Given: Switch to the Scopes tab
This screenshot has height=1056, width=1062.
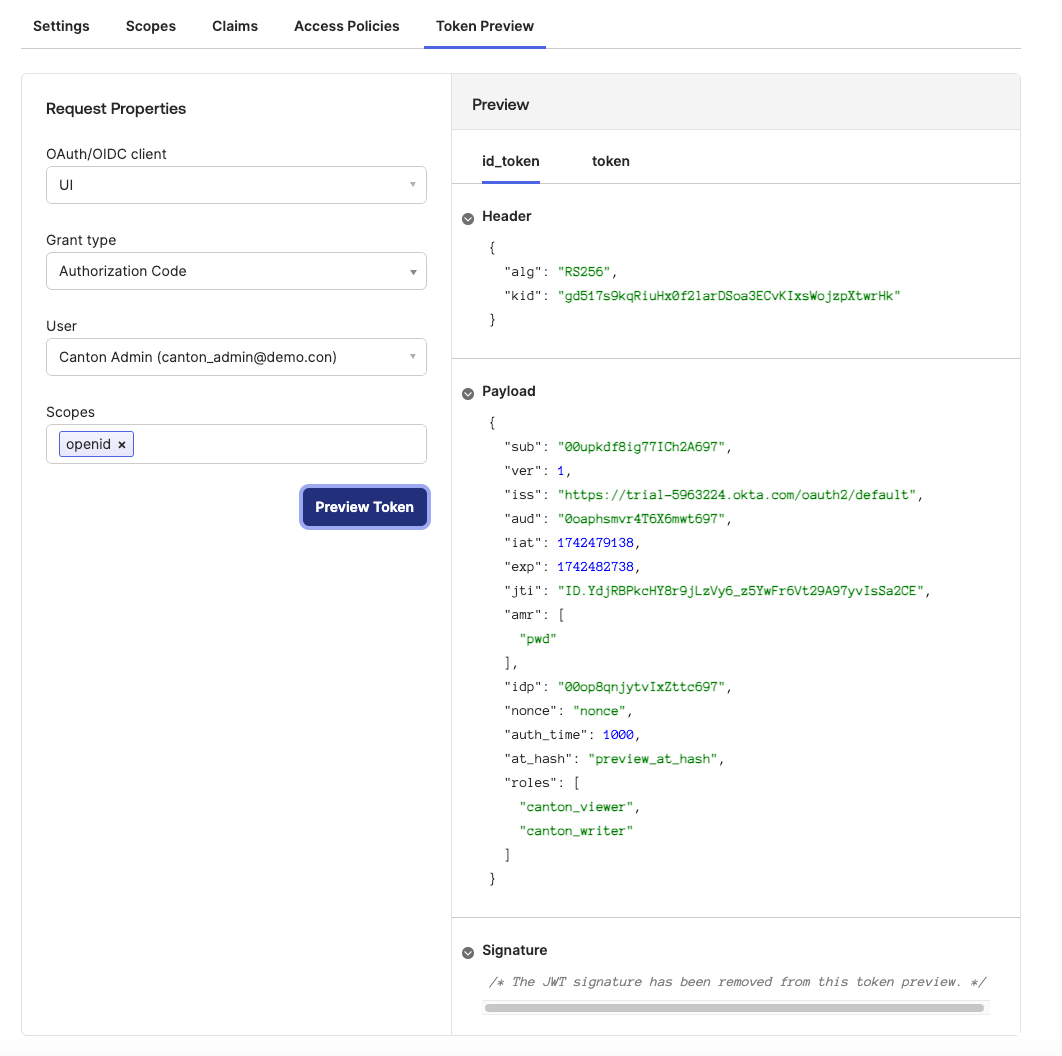Looking at the screenshot, I should [x=151, y=26].
